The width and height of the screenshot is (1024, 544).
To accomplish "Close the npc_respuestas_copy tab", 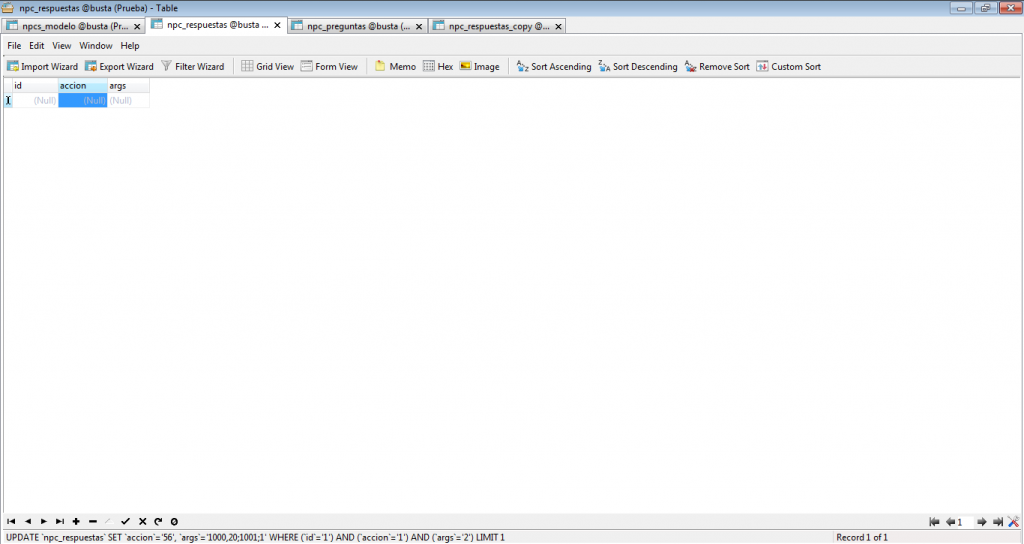I will coord(558,26).
